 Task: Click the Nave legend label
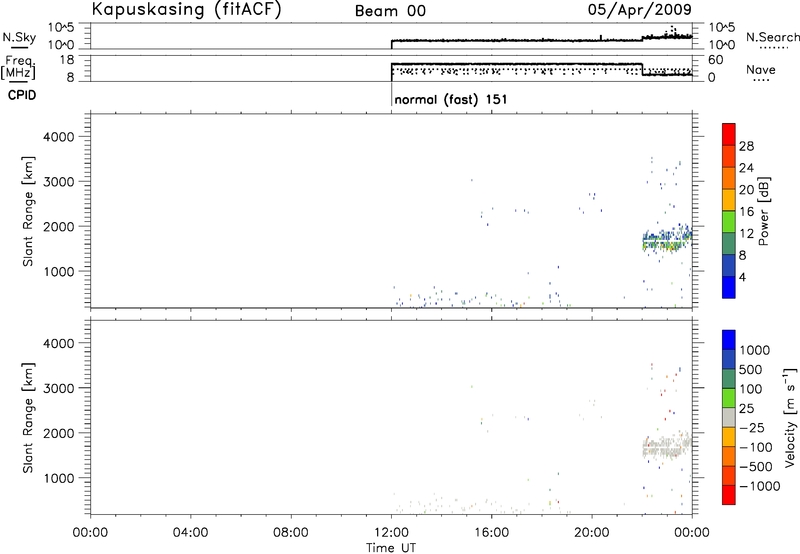[761, 69]
